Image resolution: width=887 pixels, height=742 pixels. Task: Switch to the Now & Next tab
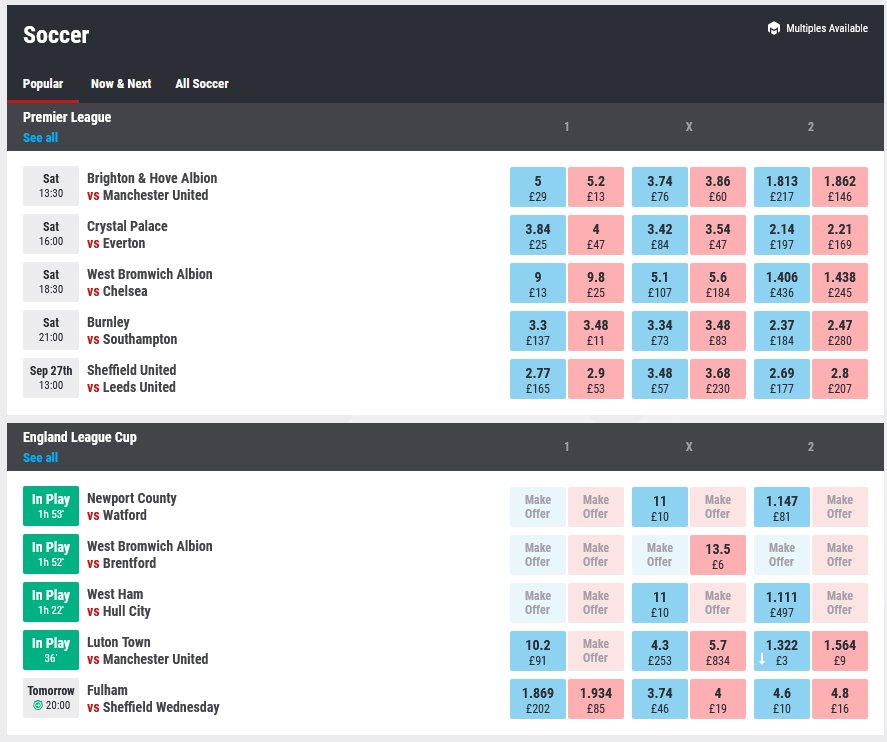tap(121, 84)
